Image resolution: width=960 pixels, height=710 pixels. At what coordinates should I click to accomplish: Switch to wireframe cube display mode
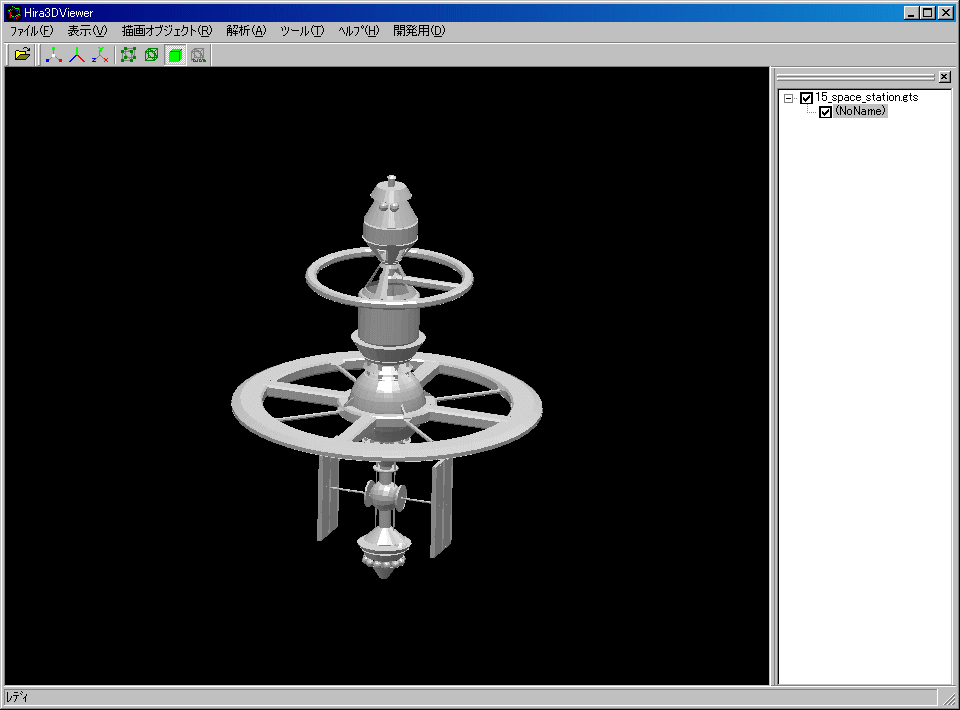click(x=151, y=55)
